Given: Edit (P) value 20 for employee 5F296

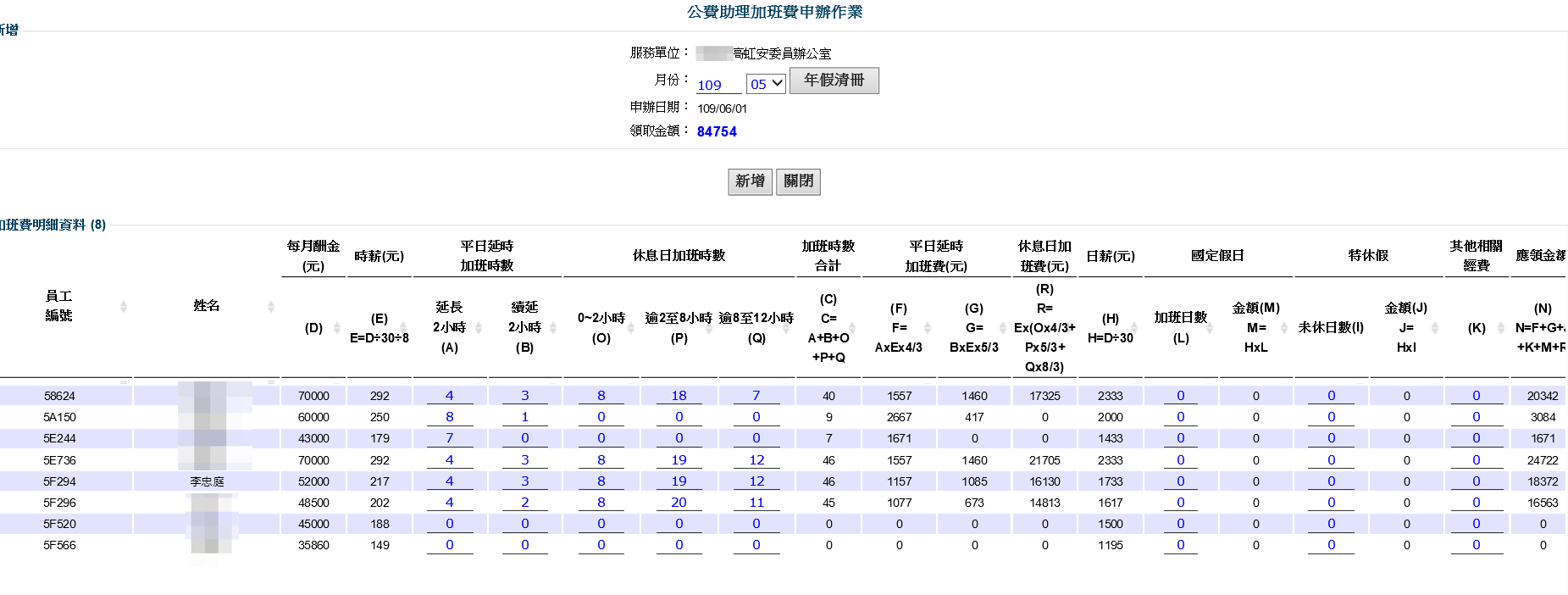Looking at the screenshot, I should [679, 503].
